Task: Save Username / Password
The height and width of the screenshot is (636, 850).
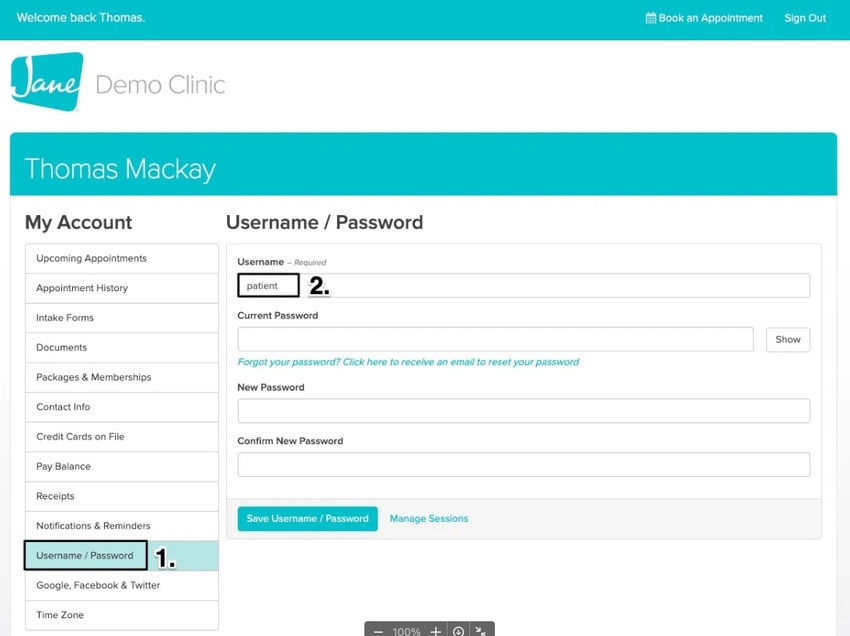Action: 307,519
